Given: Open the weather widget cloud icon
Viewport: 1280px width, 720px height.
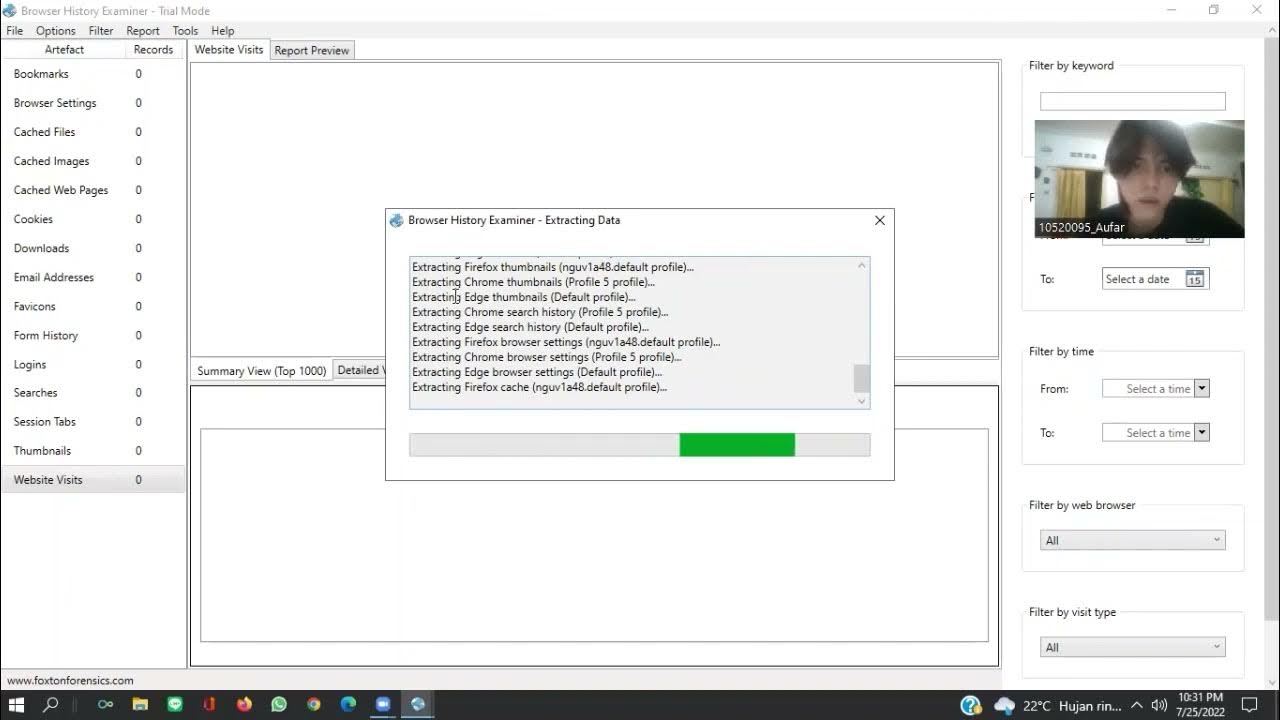Looking at the screenshot, I should pos(1004,705).
